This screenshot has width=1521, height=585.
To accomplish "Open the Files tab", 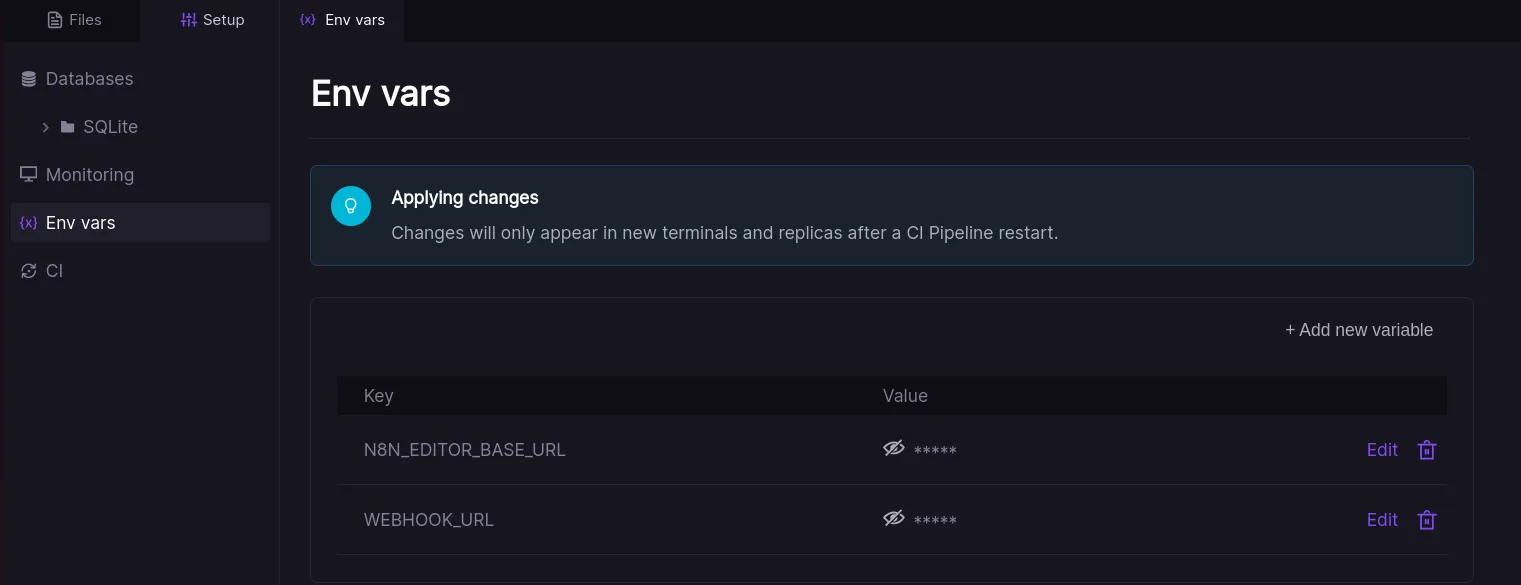I will [x=74, y=20].
